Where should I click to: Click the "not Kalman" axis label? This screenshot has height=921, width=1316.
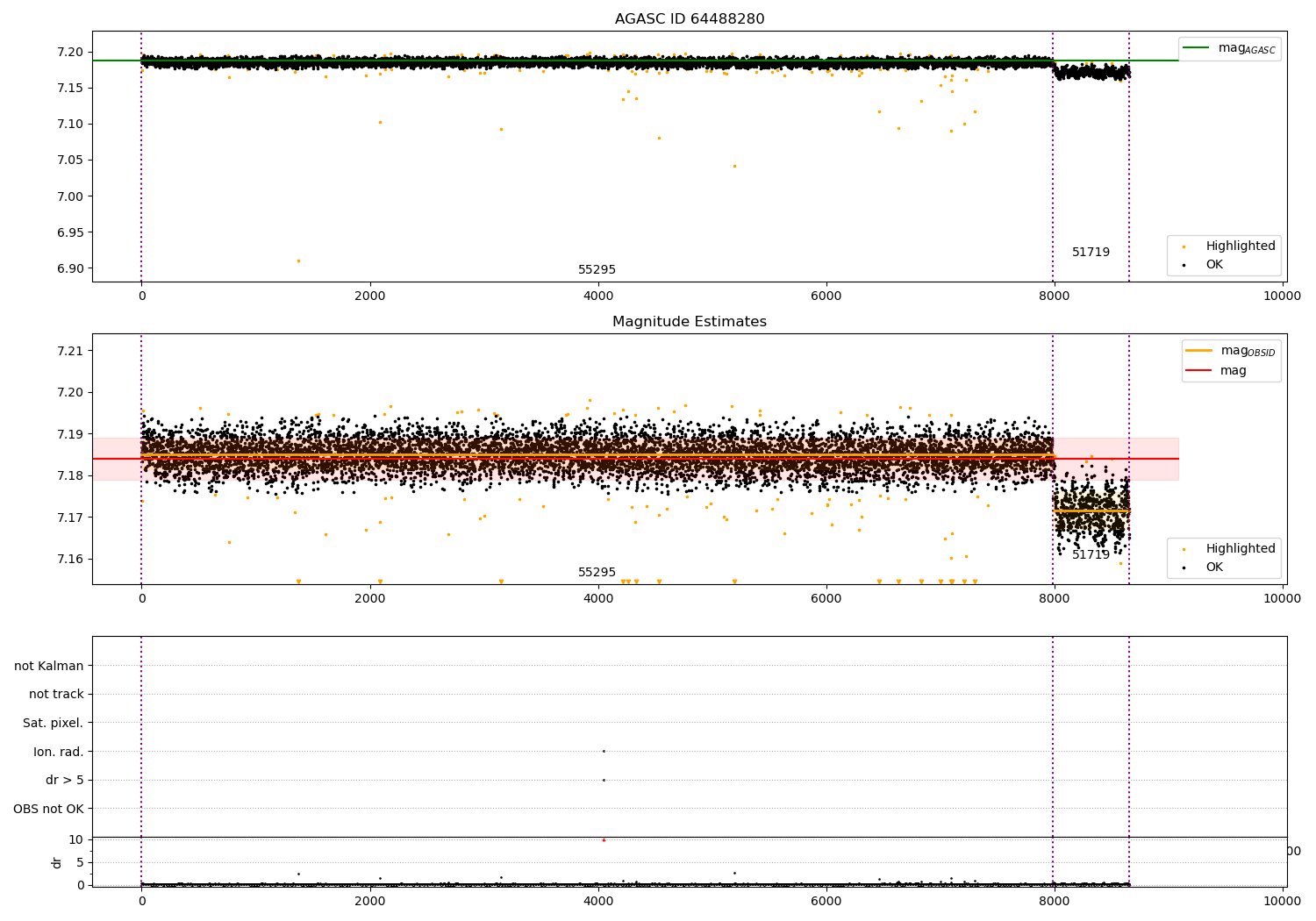(x=49, y=666)
